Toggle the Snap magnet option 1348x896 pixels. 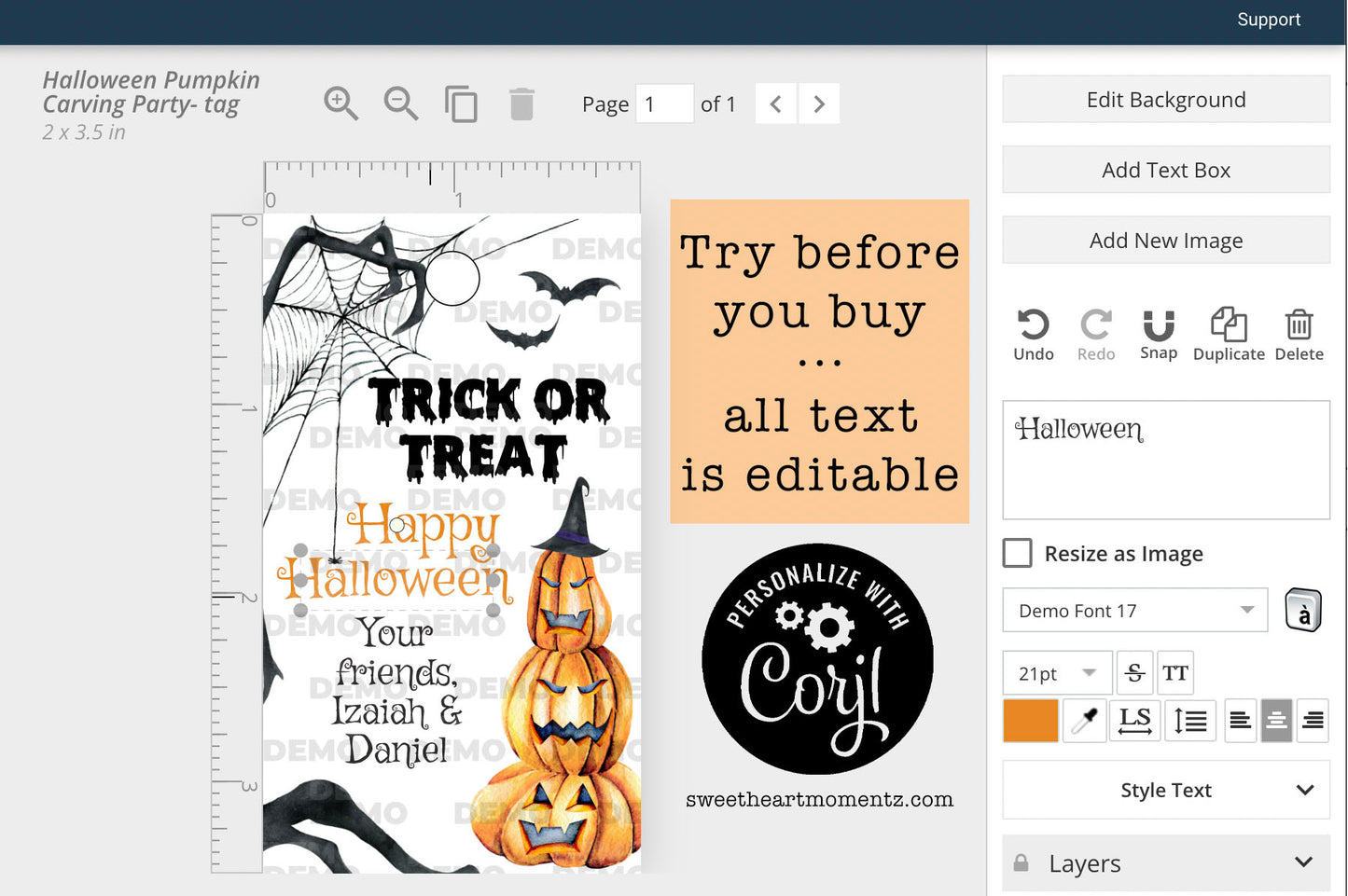(1158, 334)
